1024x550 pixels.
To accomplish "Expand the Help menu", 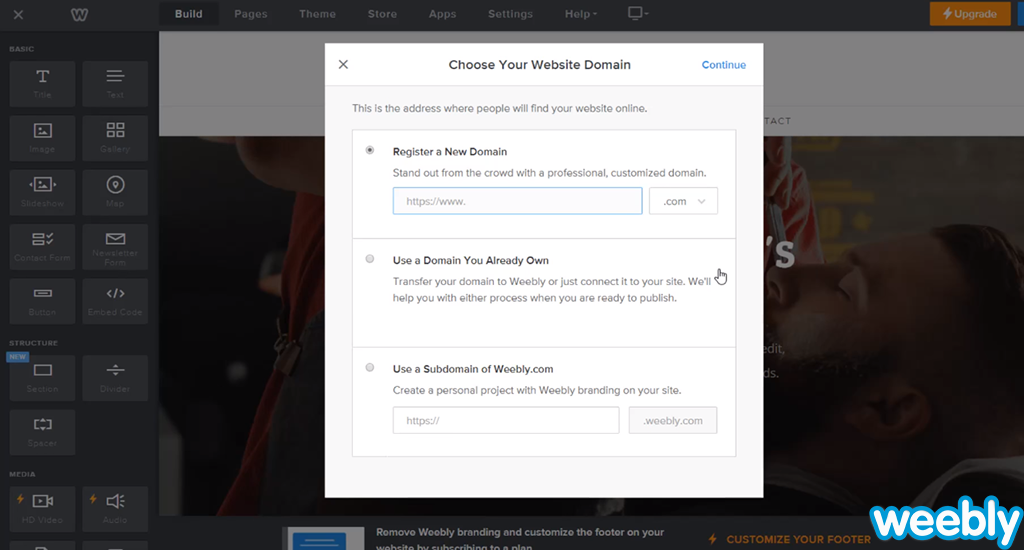I will click(580, 14).
